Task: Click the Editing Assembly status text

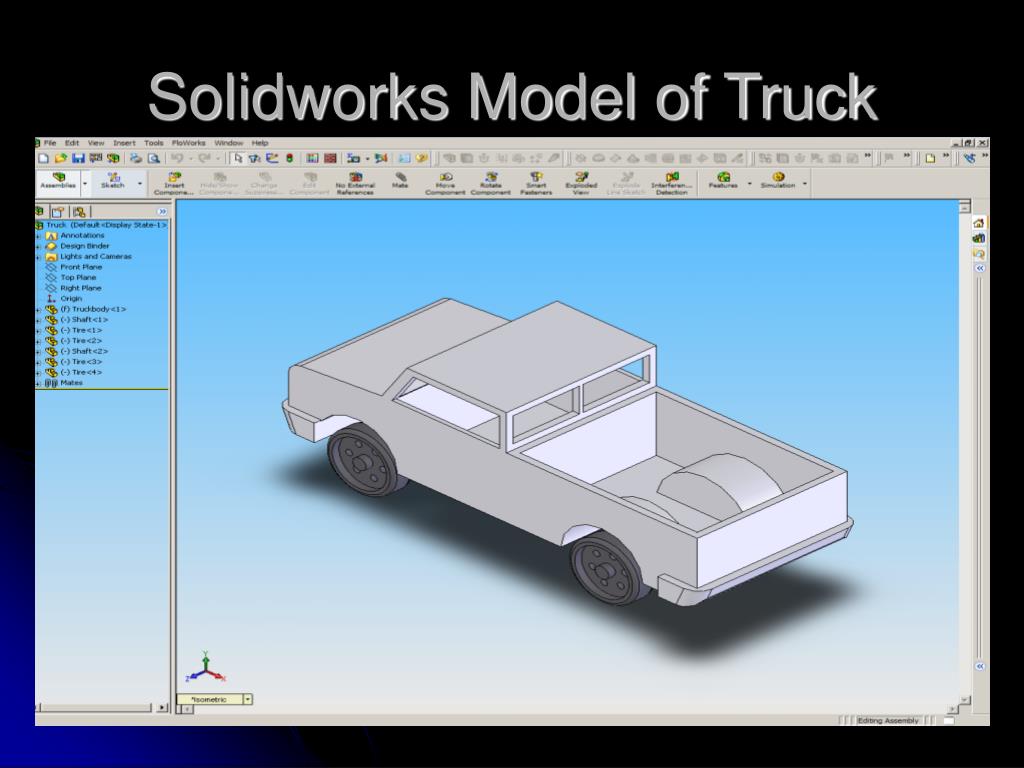Action: 888,720
